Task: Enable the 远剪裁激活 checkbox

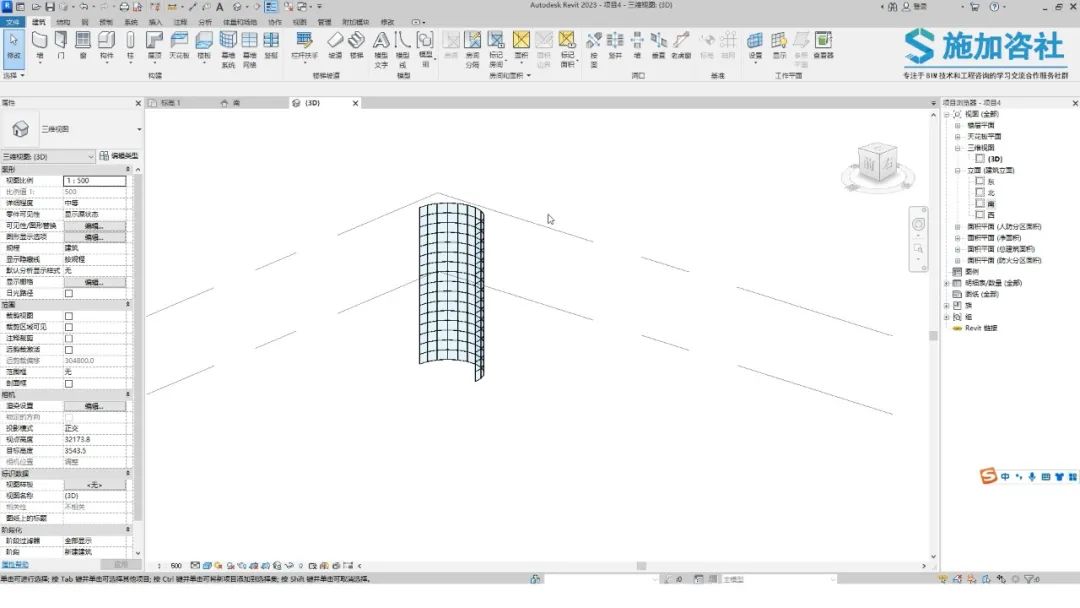Action: tap(69, 350)
